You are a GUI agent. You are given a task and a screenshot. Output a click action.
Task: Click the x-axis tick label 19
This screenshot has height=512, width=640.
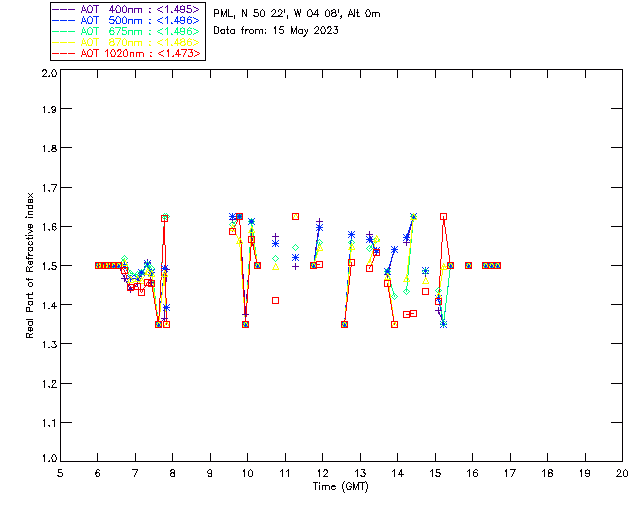pyautogui.click(x=585, y=473)
